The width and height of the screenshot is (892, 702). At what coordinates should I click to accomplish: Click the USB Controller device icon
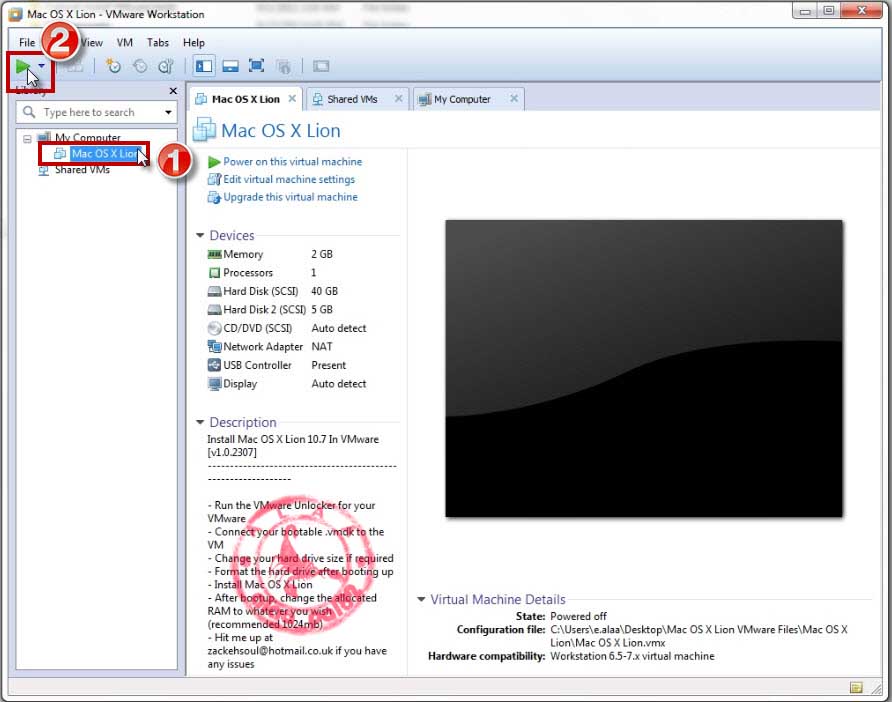click(214, 365)
